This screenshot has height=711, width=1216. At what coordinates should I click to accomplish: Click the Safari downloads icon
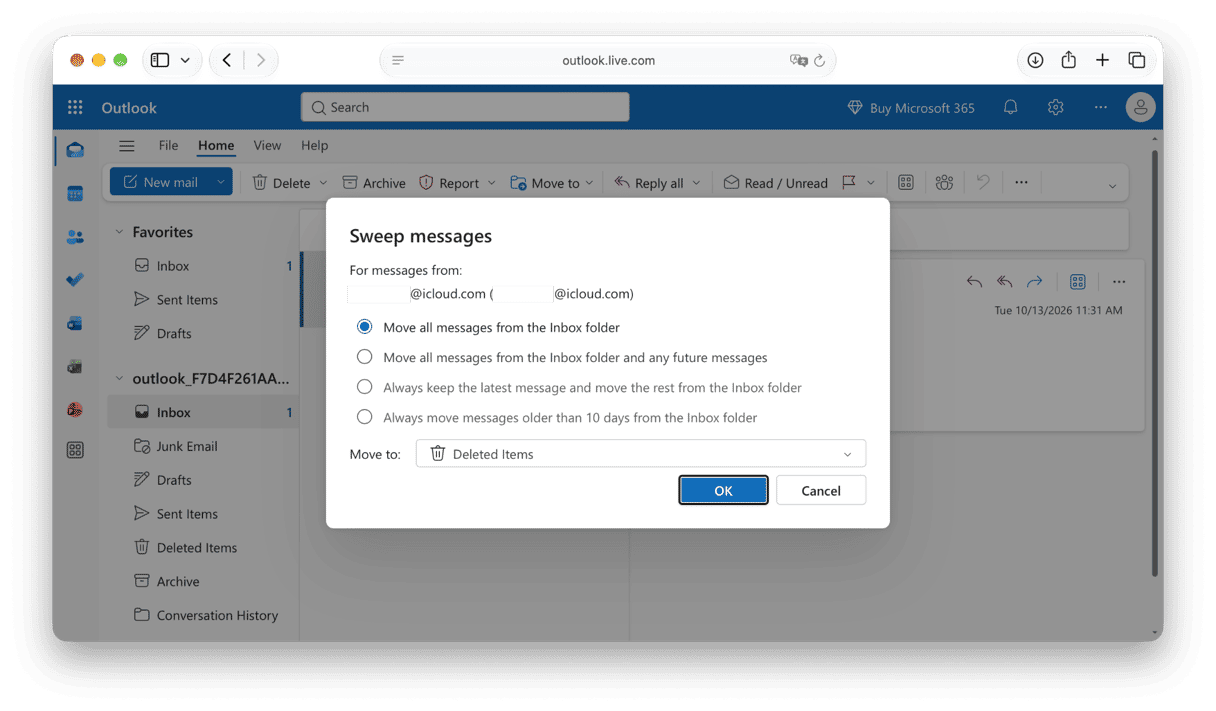[1035, 60]
